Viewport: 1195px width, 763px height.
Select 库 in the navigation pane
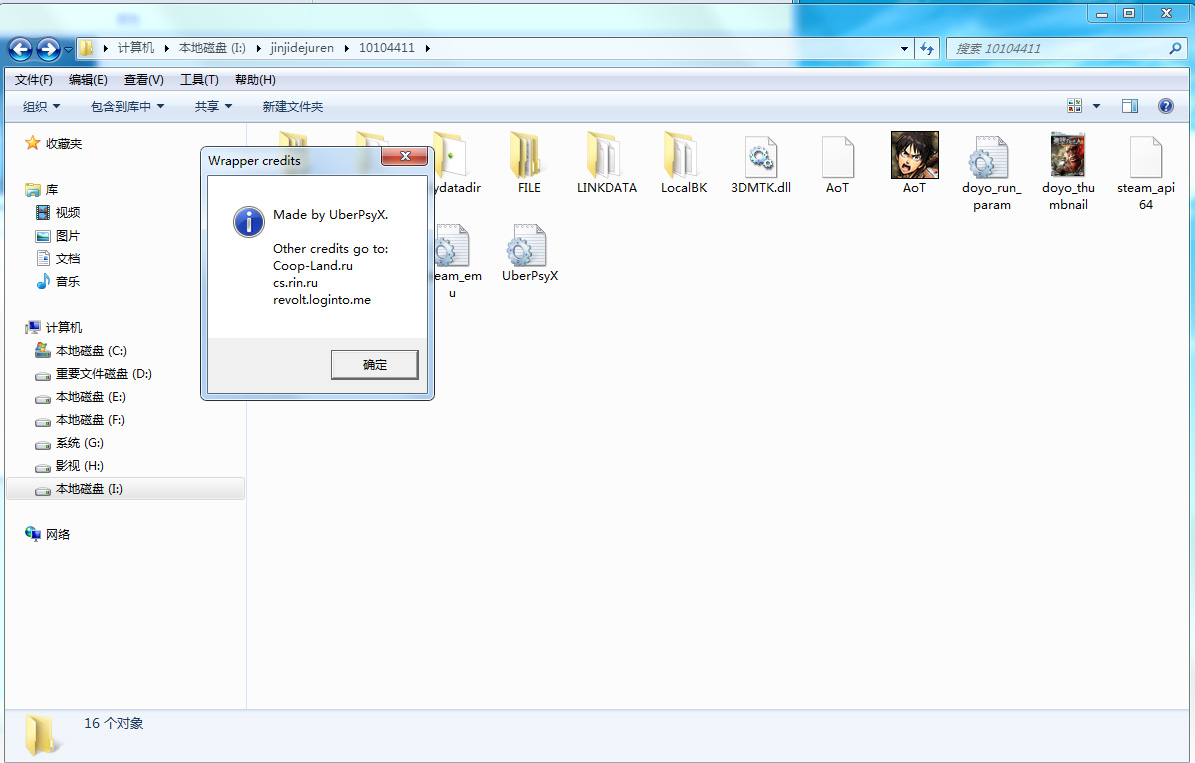42,189
